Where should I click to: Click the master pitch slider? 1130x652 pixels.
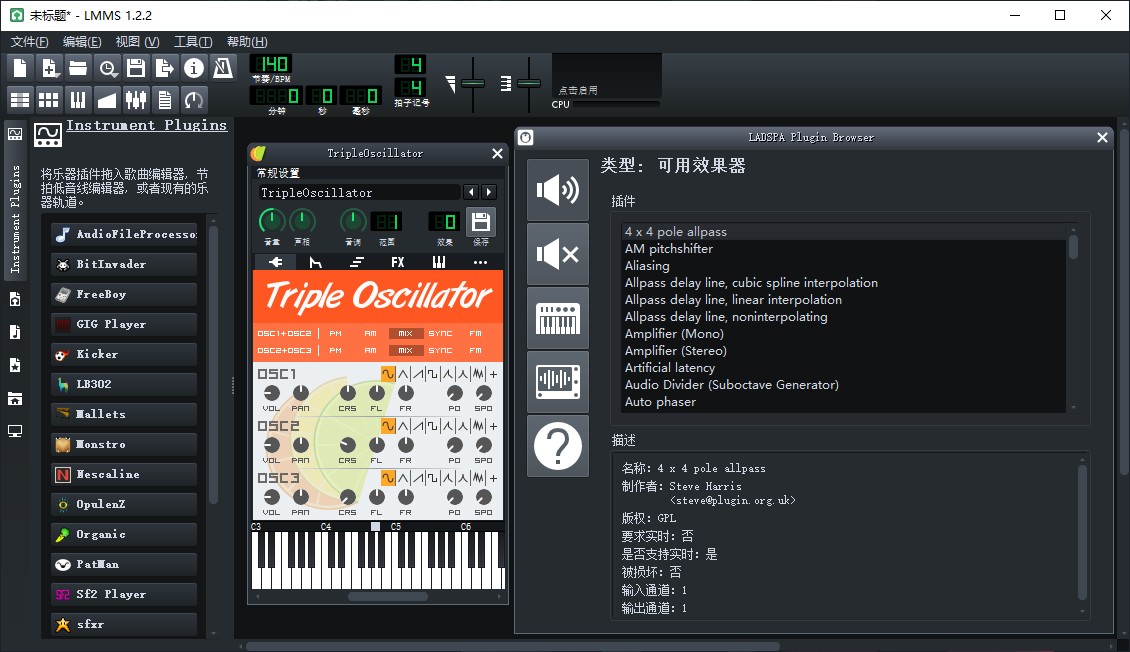(x=529, y=84)
